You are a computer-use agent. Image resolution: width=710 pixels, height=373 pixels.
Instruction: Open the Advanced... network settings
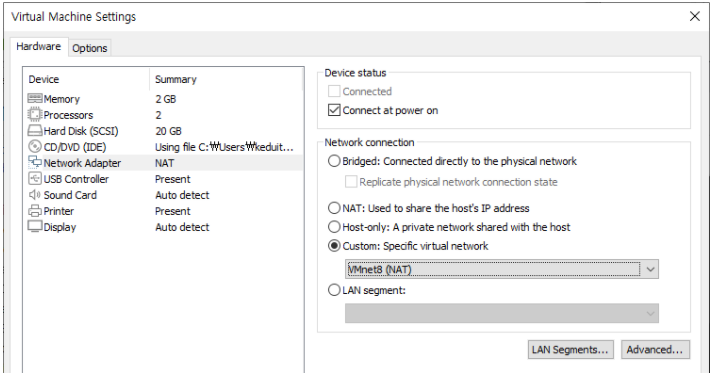tap(655, 349)
